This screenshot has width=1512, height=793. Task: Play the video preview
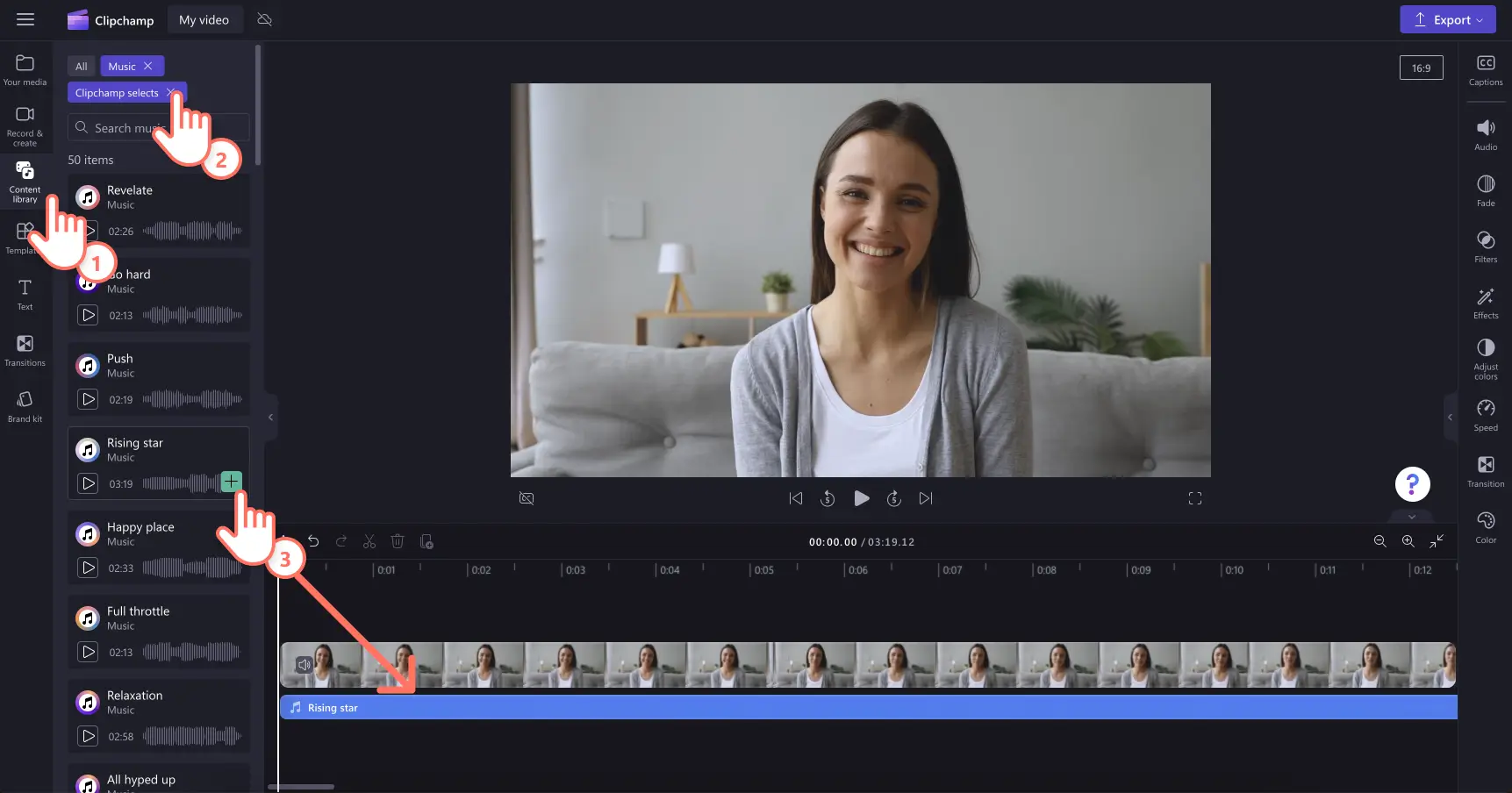click(x=862, y=498)
